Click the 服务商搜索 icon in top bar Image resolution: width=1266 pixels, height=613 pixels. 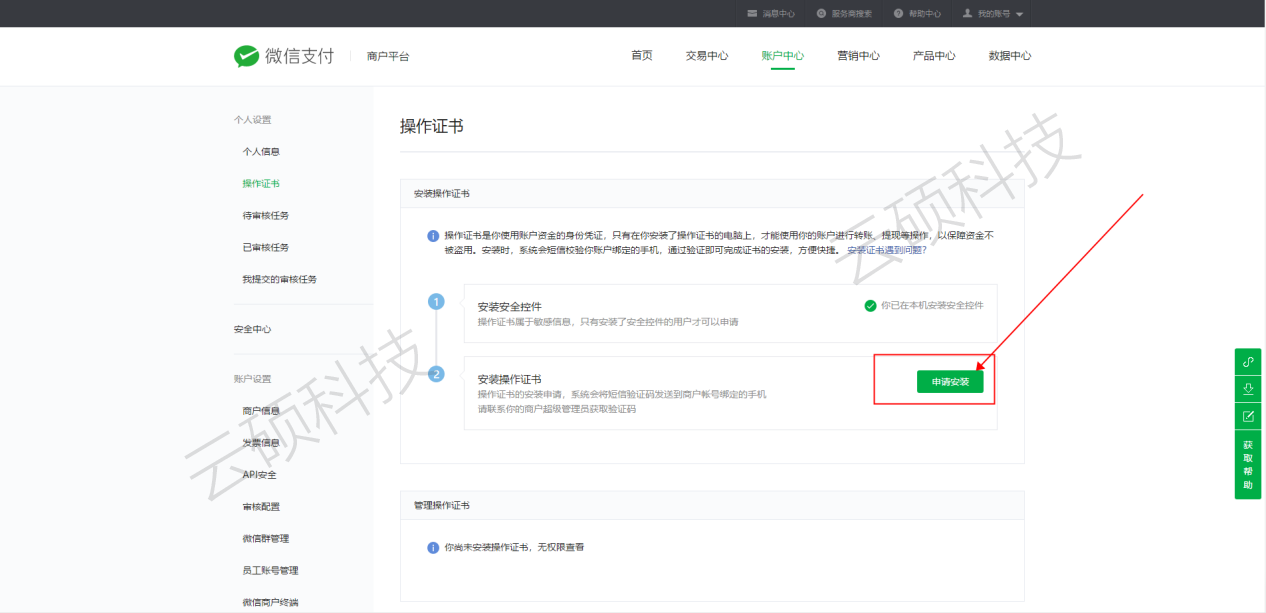point(821,14)
